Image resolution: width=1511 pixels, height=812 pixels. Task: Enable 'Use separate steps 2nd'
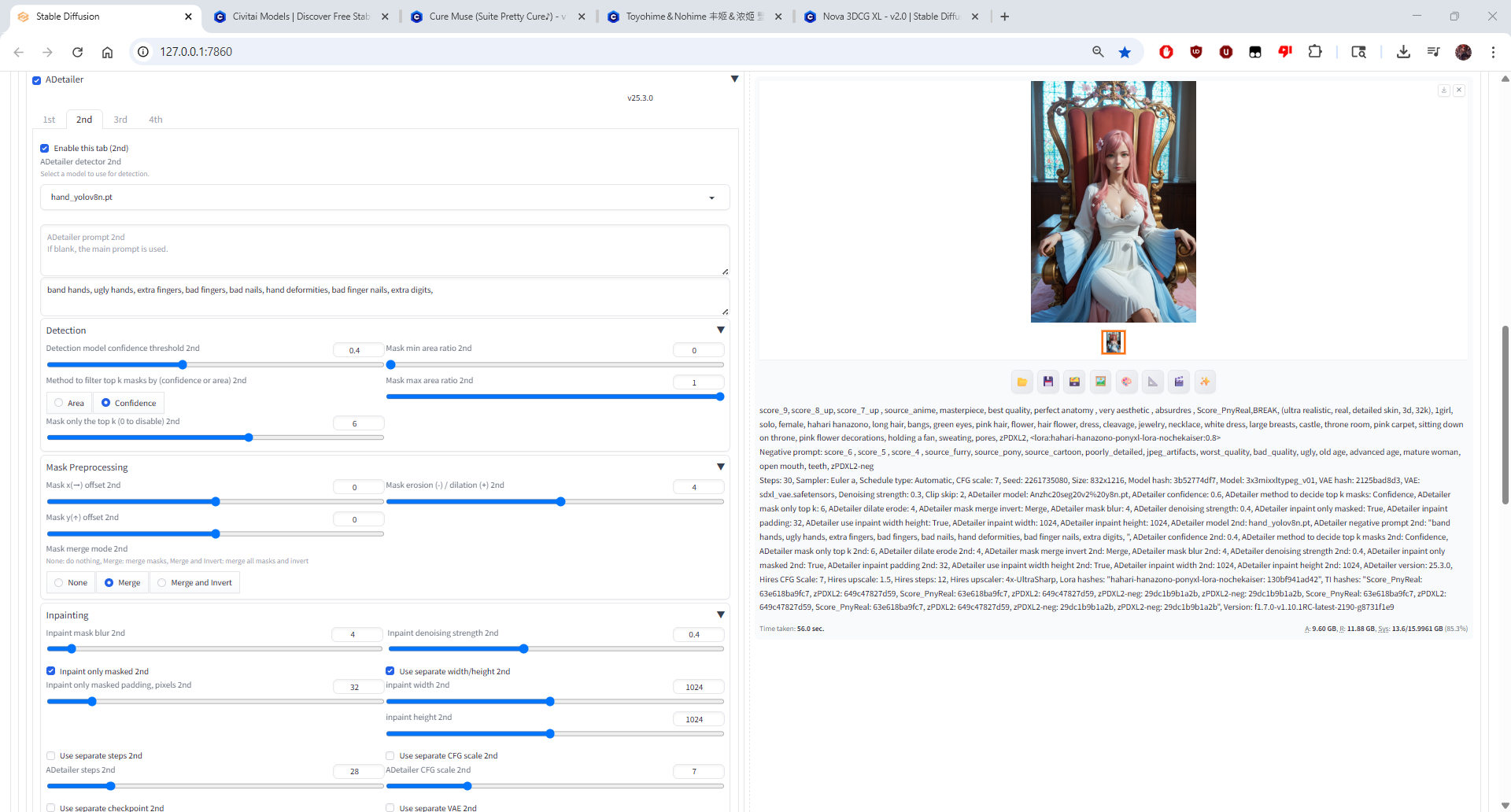point(51,755)
